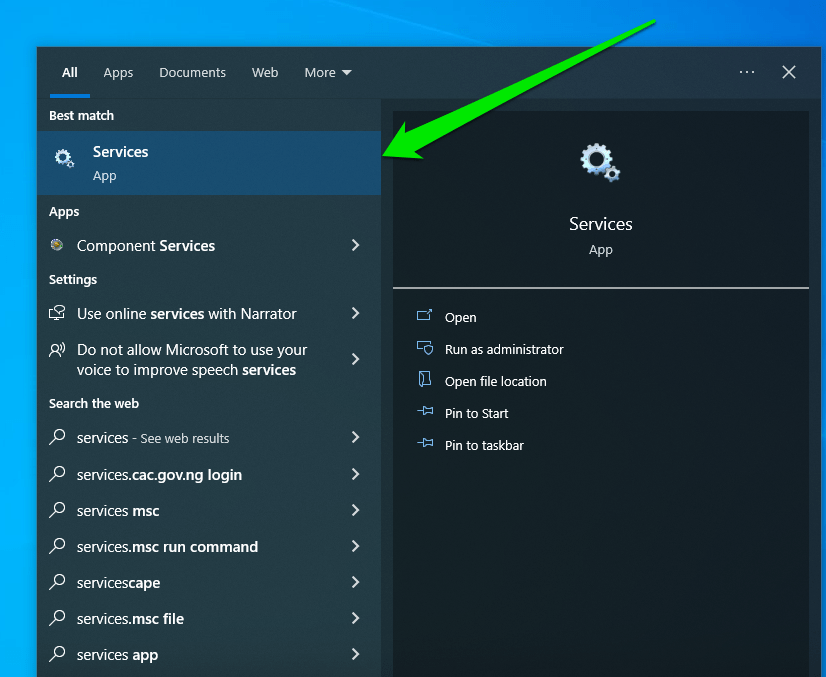
Task: Click the Services gear icon in Best match
Action: click(x=64, y=158)
